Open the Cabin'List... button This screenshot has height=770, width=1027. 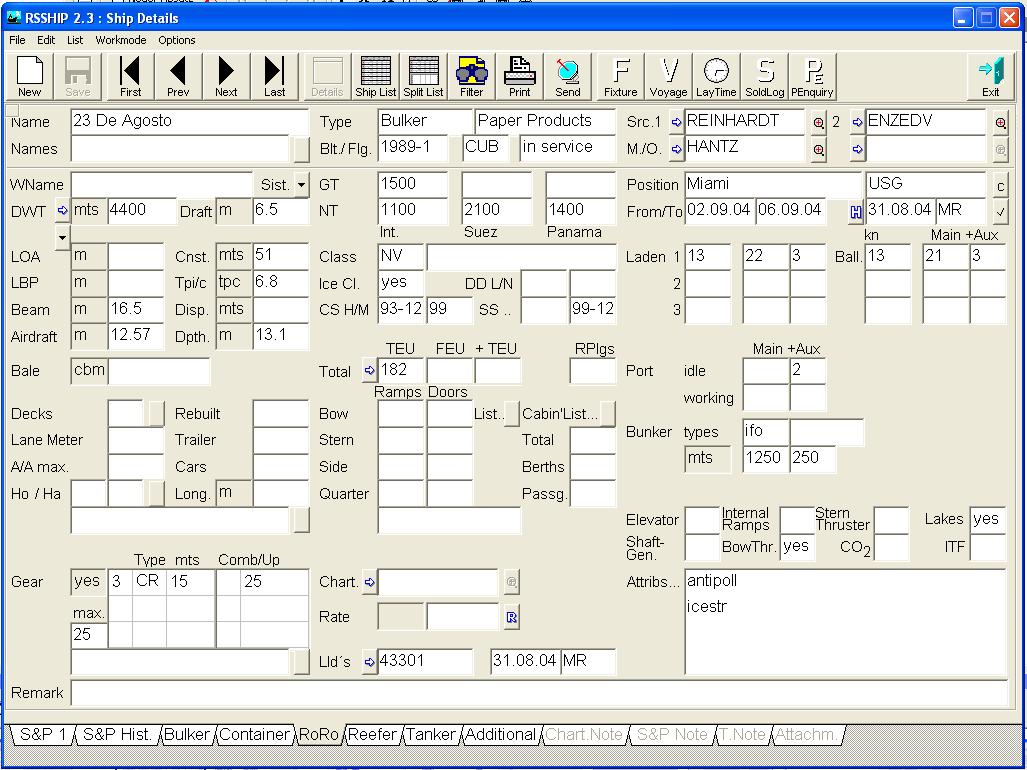[607, 414]
